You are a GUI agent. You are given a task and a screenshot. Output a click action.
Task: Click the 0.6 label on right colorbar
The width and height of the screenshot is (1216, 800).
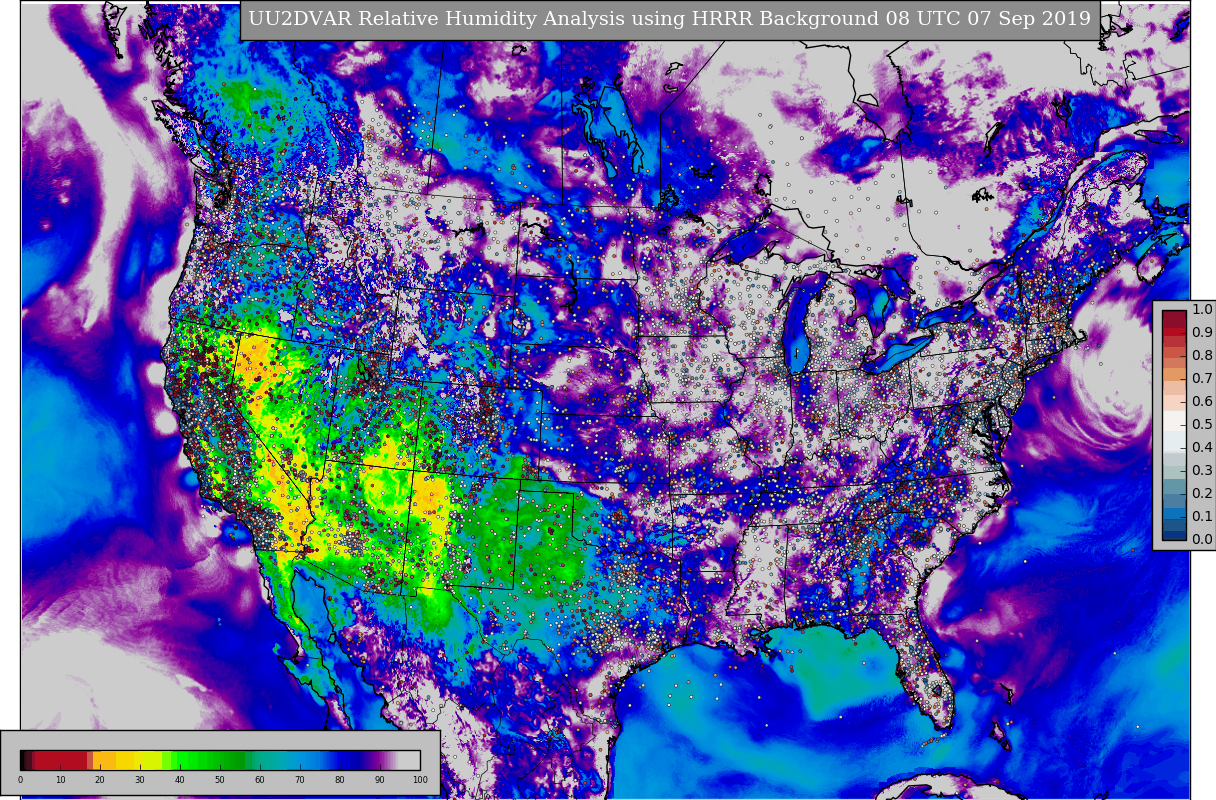[1201, 401]
